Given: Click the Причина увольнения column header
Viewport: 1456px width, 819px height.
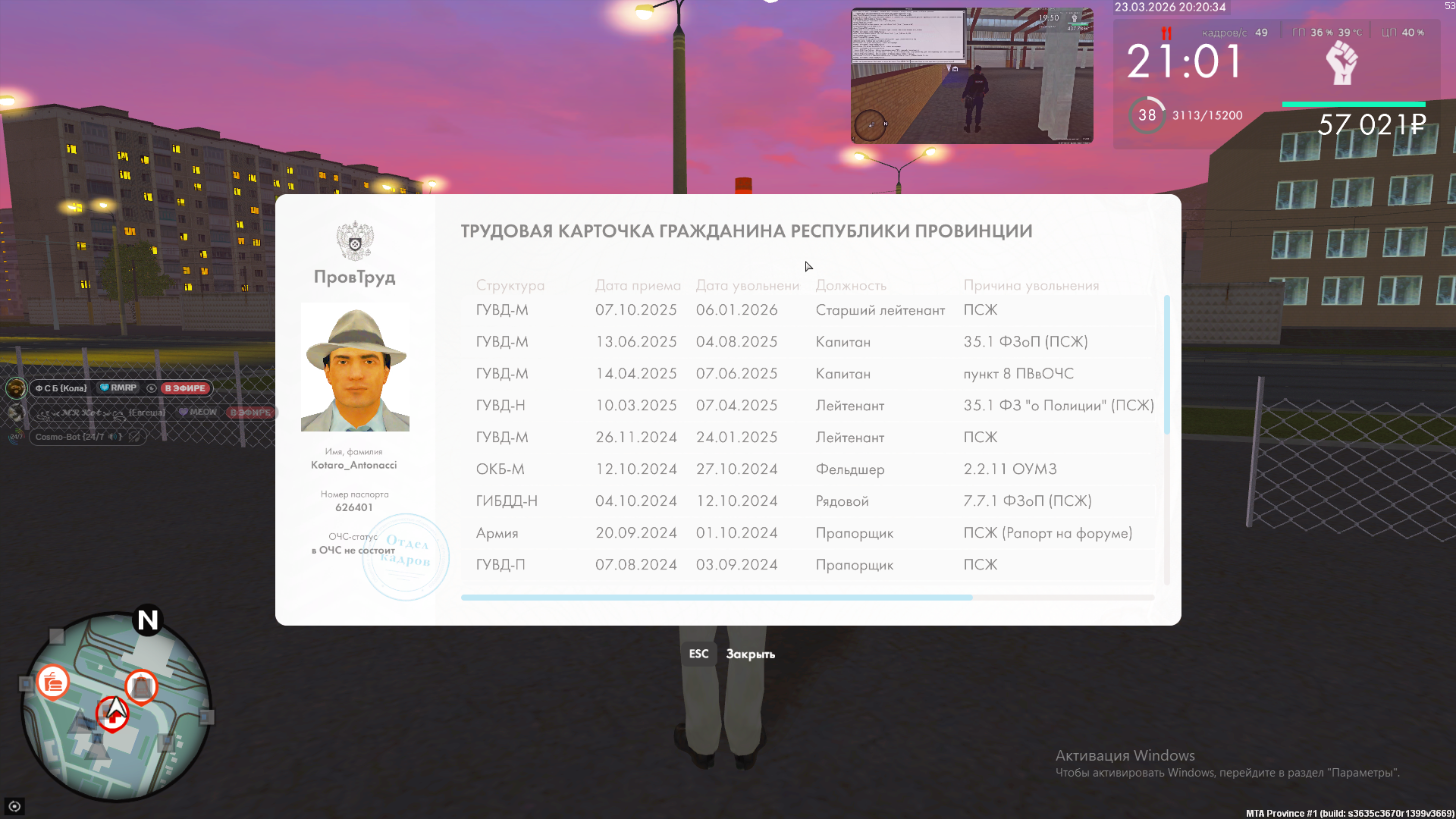Looking at the screenshot, I should point(1031,285).
